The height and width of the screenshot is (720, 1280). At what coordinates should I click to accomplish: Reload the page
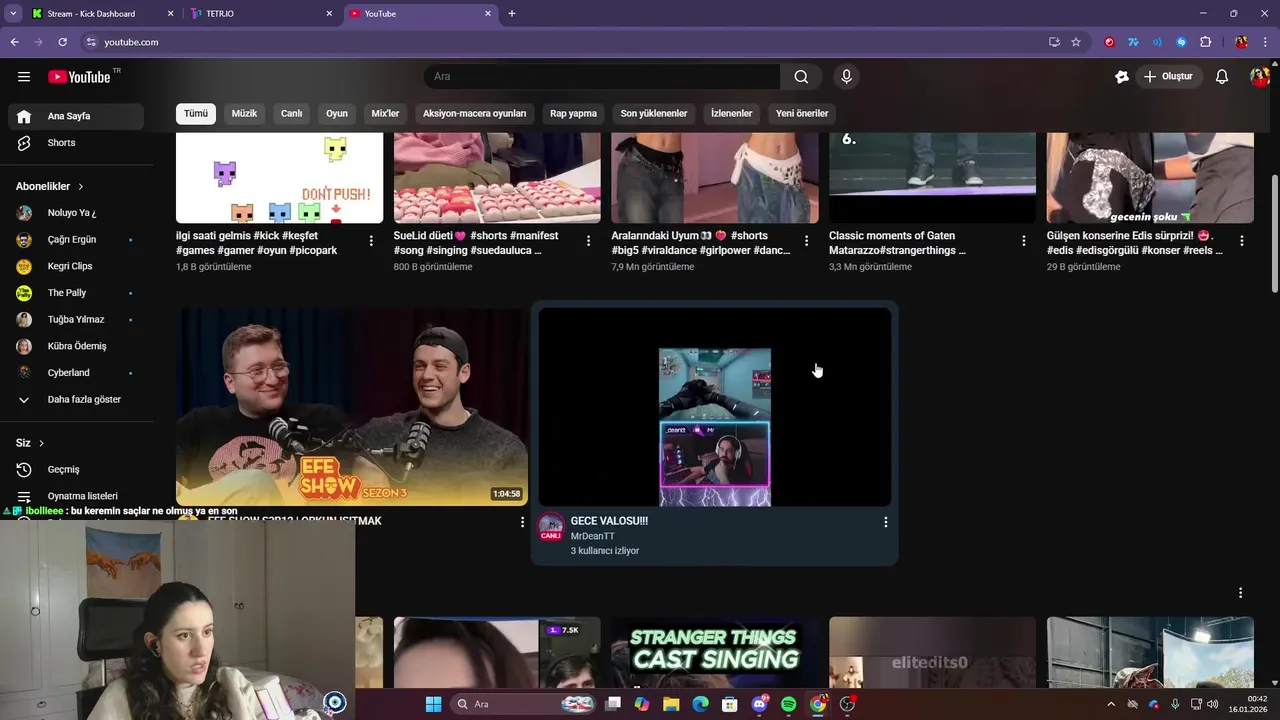pyautogui.click(x=62, y=42)
